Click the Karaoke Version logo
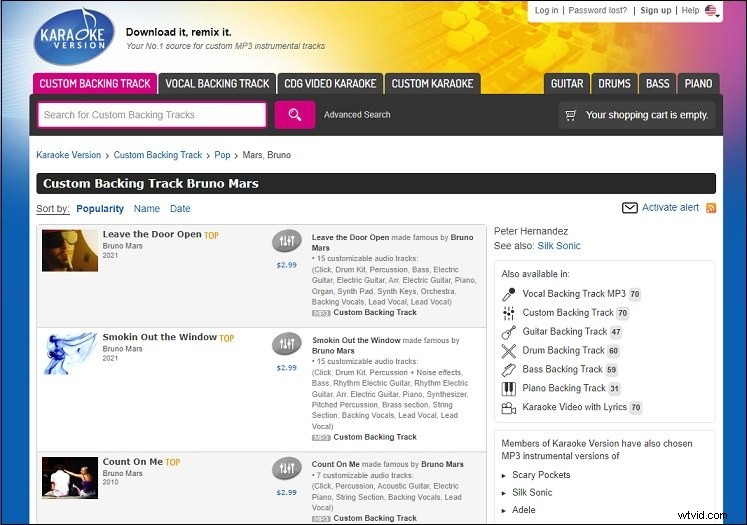747x525 pixels. (74, 37)
